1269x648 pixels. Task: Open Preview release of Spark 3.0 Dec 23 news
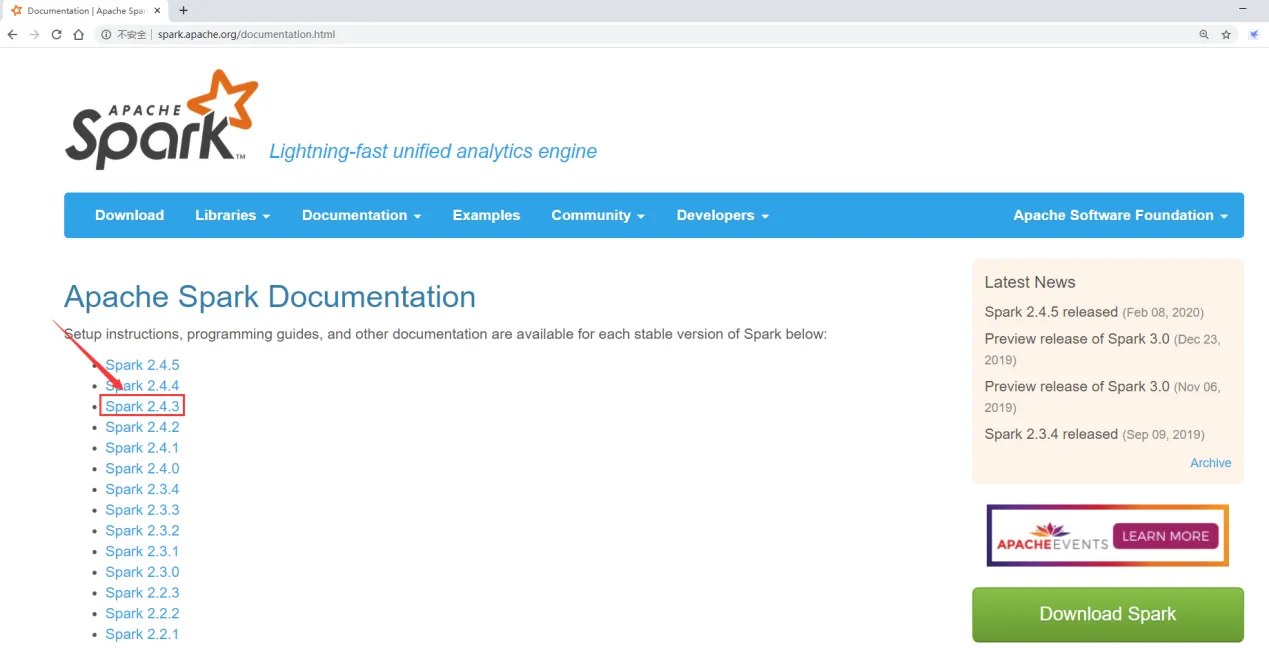click(x=1077, y=339)
